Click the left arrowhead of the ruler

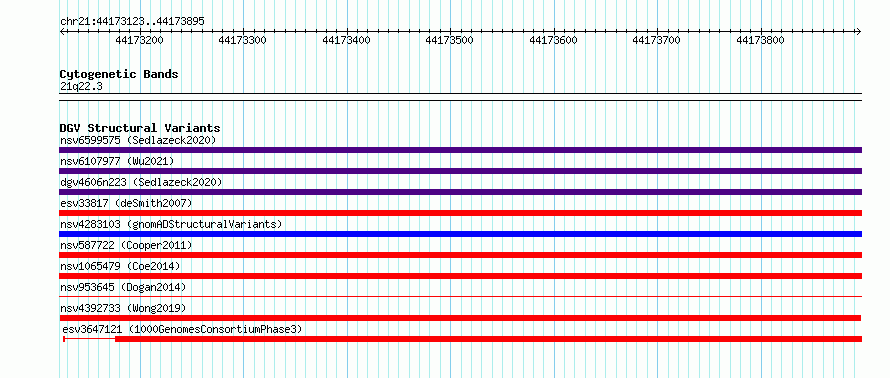pyautogui.click(x=62, y=31)
